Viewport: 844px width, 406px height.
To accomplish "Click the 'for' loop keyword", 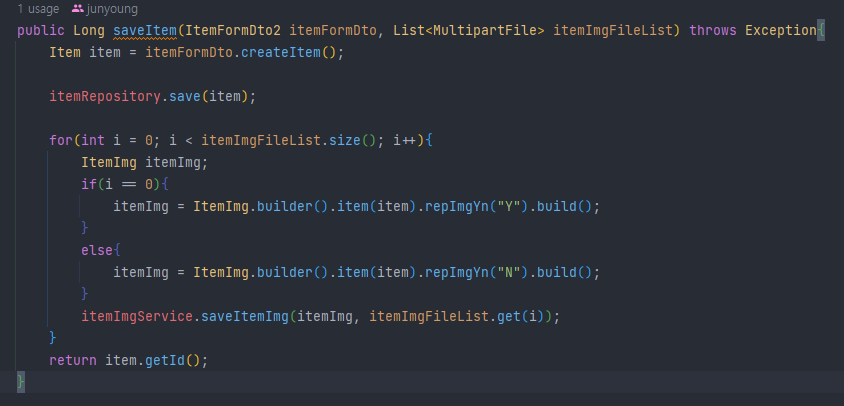I will 61,141.
